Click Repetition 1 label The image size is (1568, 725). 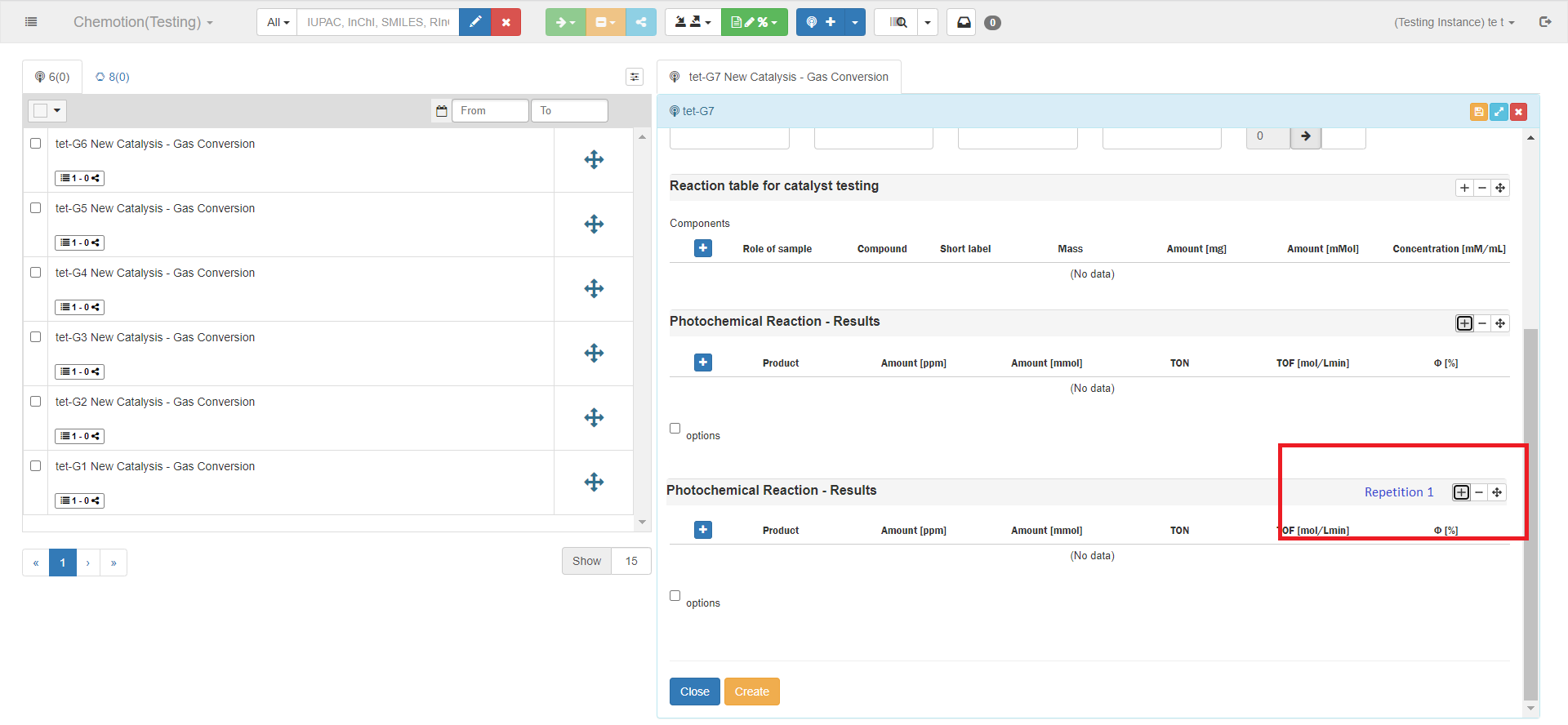1399,492
